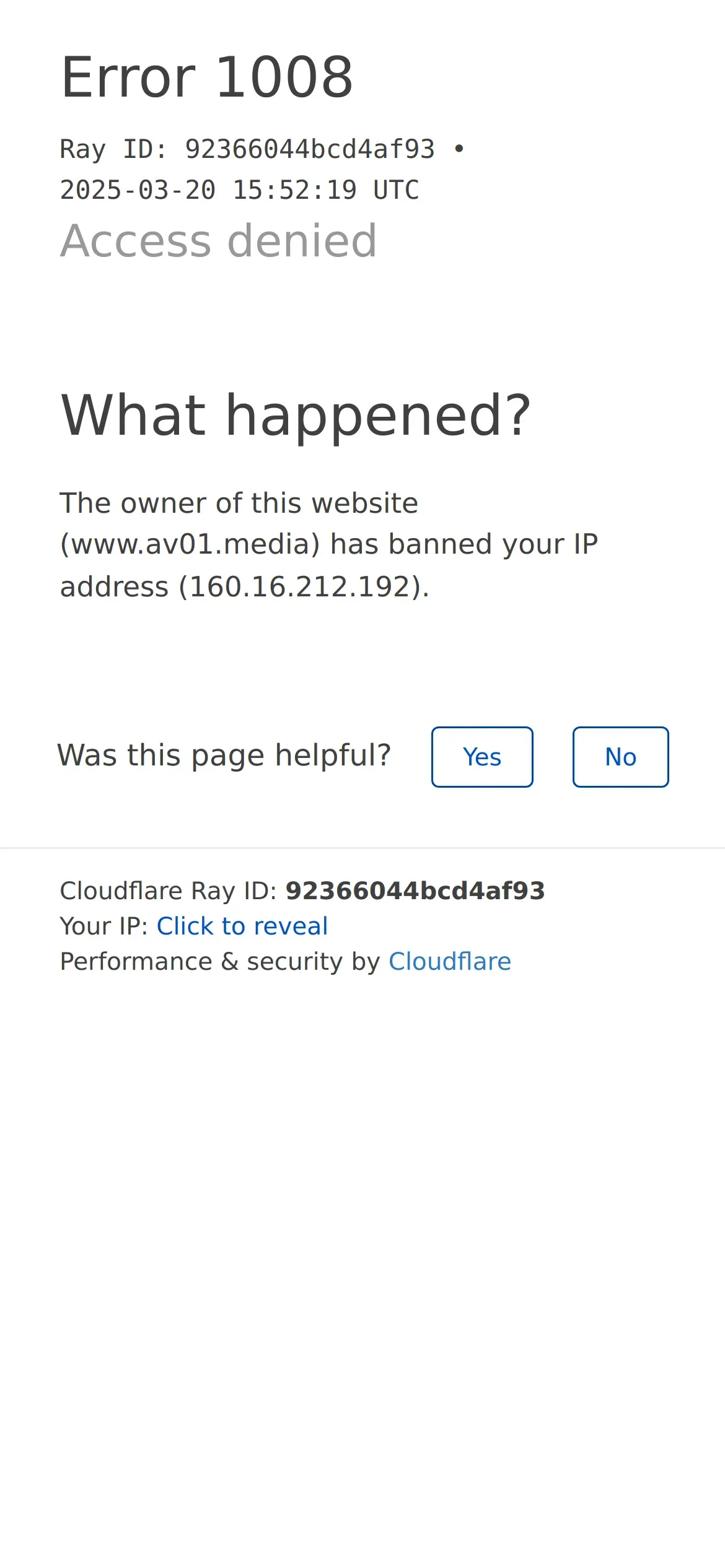This screenshot has width=725, height=1568.
Task: Click the has banned your IP phrase
Action: [464, 544]
